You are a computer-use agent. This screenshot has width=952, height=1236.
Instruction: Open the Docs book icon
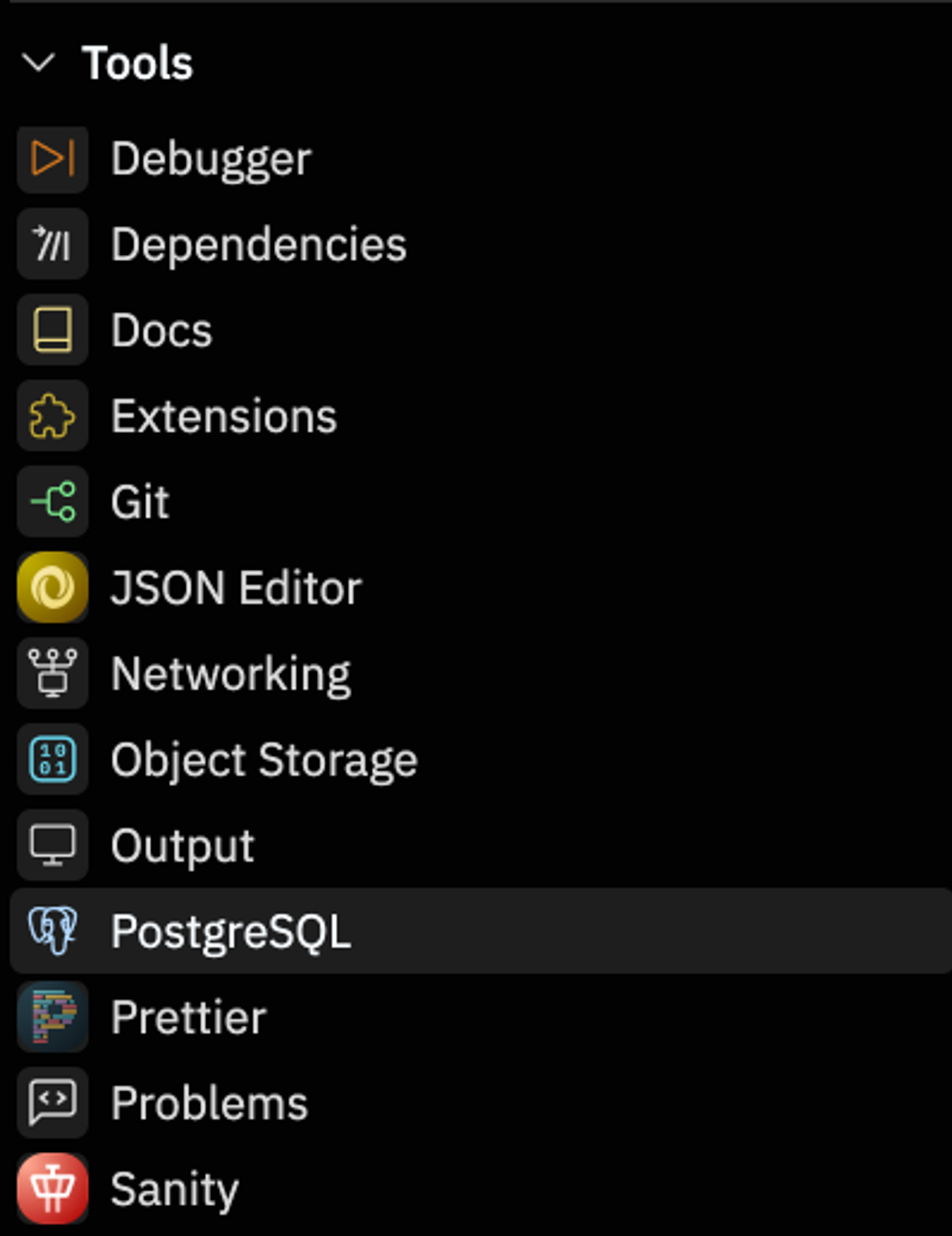coord(53,330)
